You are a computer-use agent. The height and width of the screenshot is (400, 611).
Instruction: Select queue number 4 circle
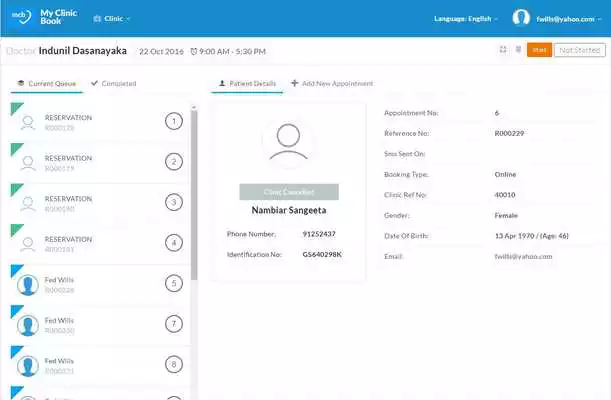click(x=174, y=243)
